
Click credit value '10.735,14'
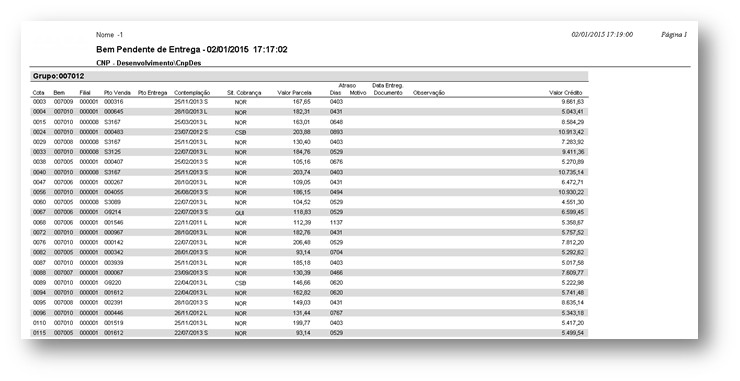pos(571,172)
